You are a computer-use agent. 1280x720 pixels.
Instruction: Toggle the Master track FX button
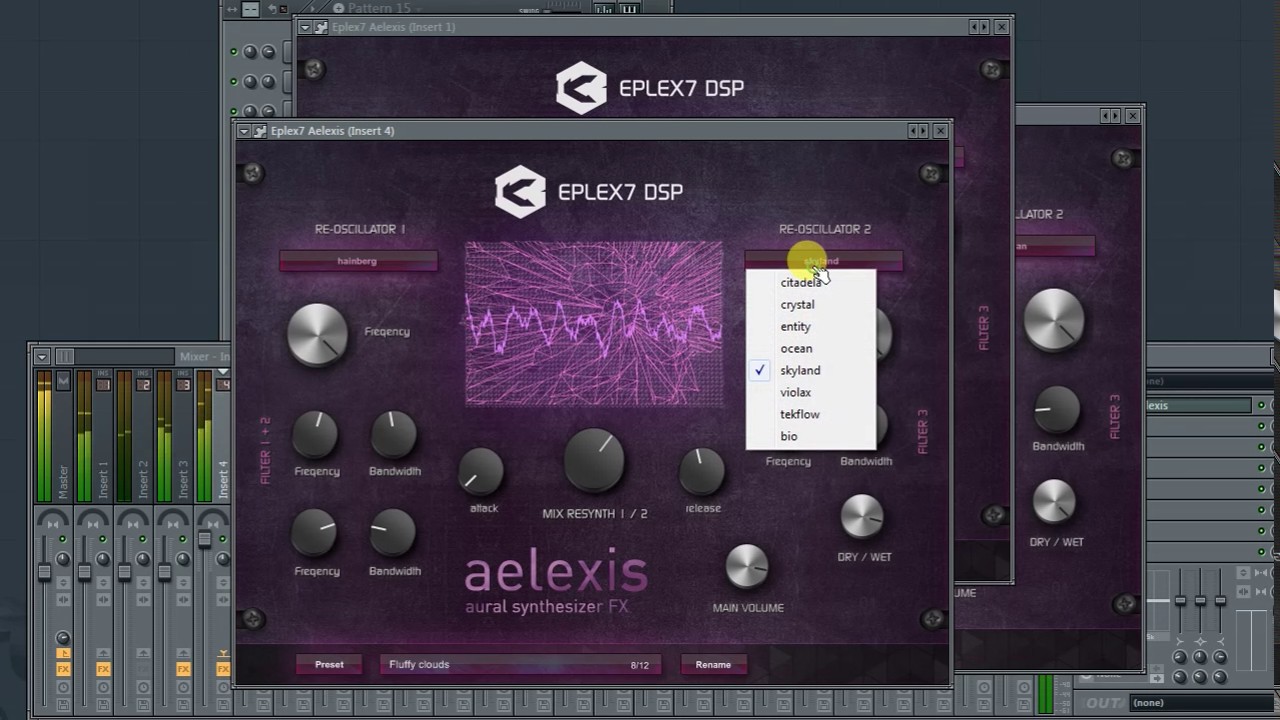pos(63,669)
